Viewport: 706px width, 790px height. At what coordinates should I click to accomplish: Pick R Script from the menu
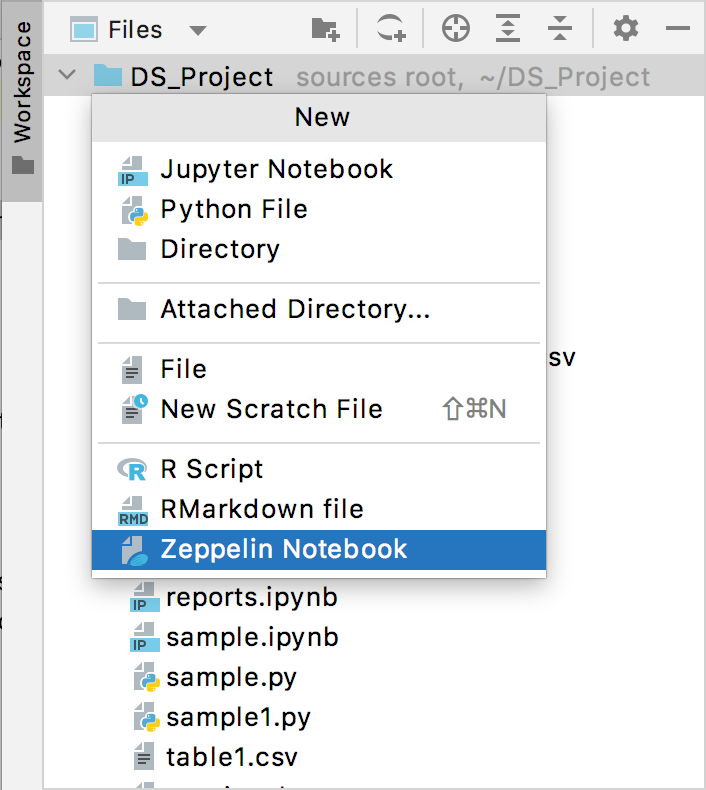[x=211, y=469]
